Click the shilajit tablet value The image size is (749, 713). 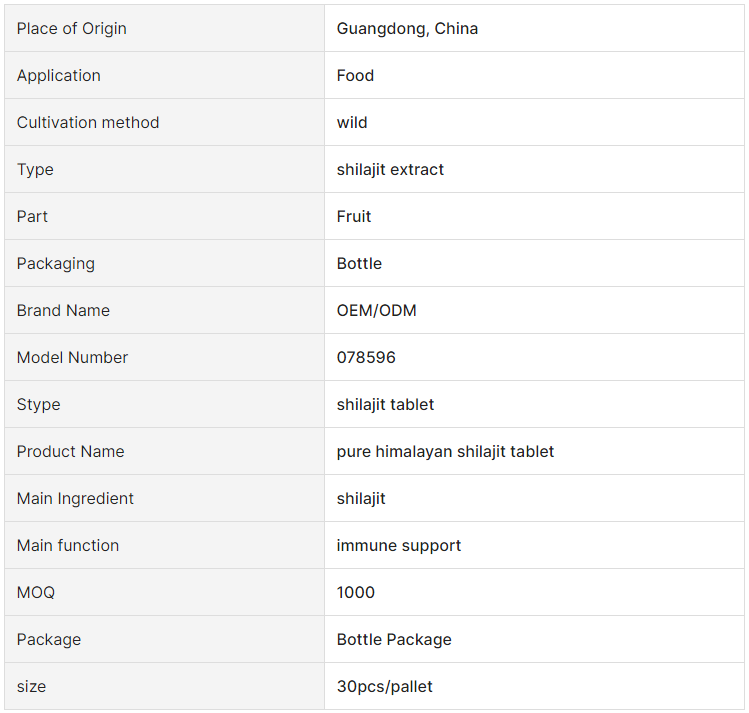click(x=385, y=404)
